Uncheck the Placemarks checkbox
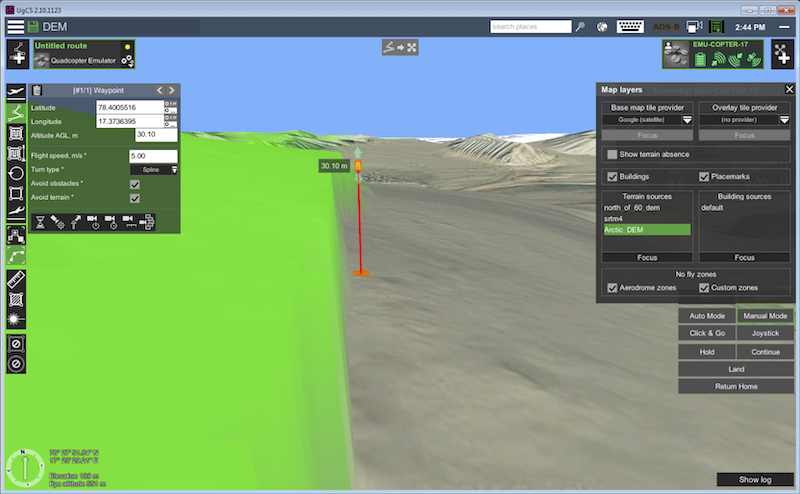Screen dimensions: 800x494 [704, 177]
